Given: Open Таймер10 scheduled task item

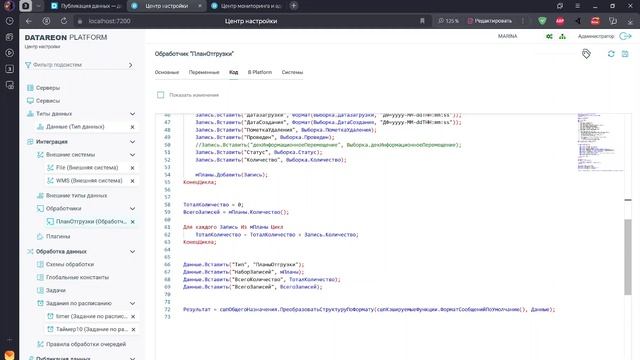Looking at the screenshot, I should click(92, 329).
